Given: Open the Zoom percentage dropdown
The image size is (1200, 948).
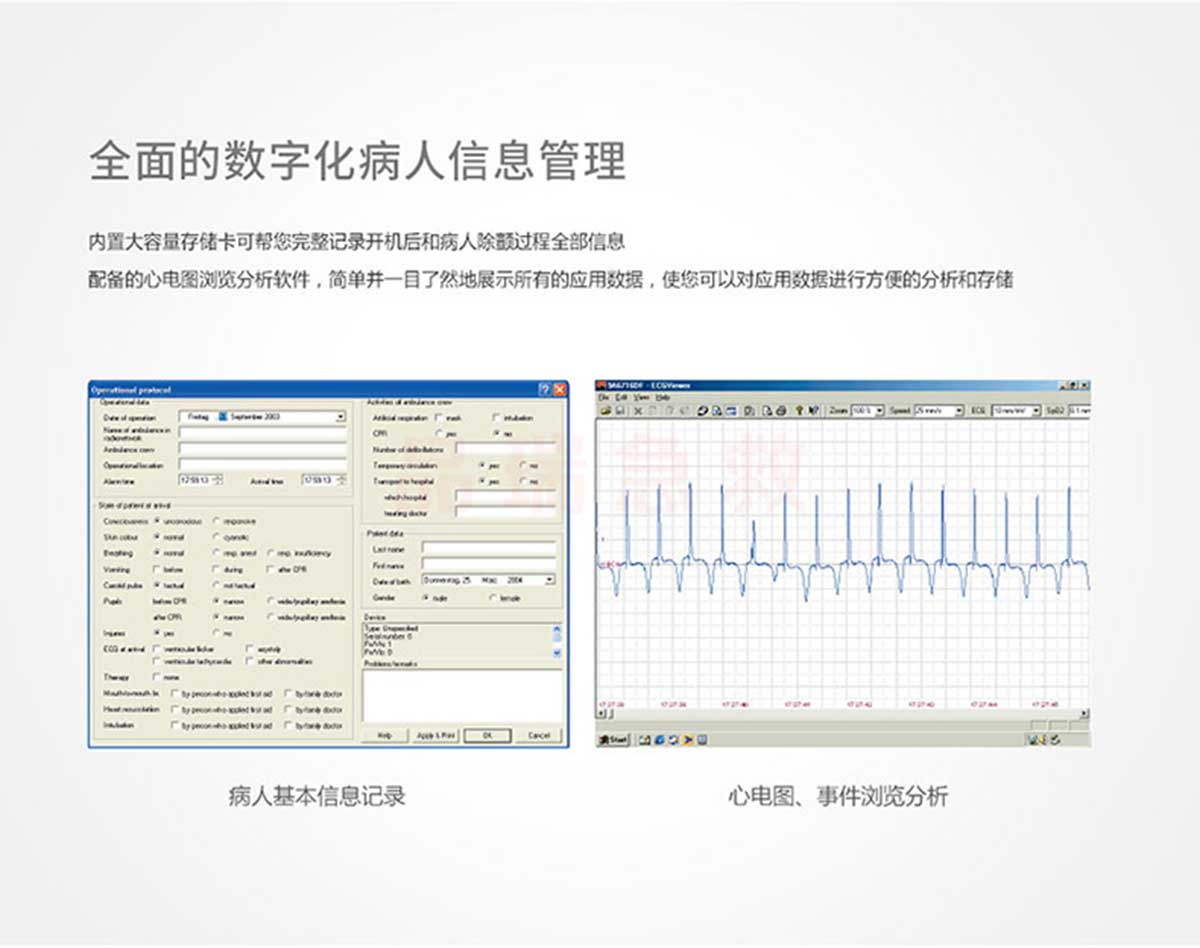Looking at the screenshot, I should click(x=879, y=411).
